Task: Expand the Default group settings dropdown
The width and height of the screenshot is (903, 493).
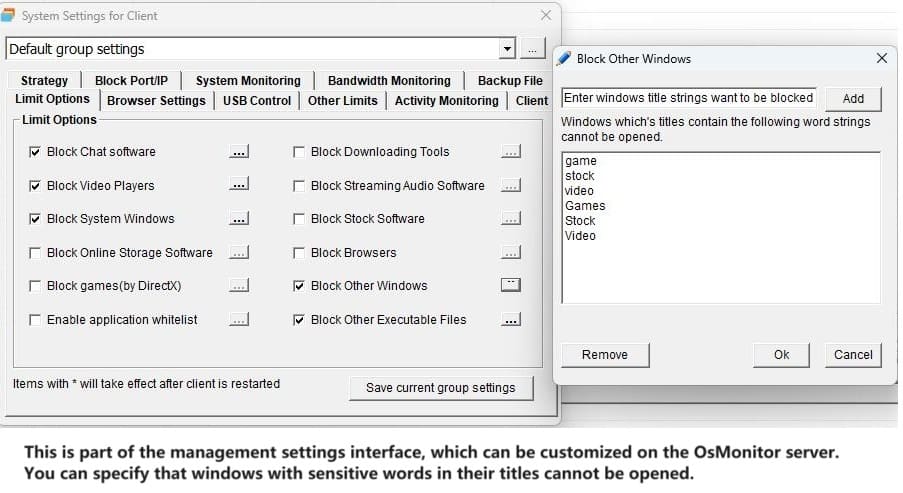Action: (507, 49)
